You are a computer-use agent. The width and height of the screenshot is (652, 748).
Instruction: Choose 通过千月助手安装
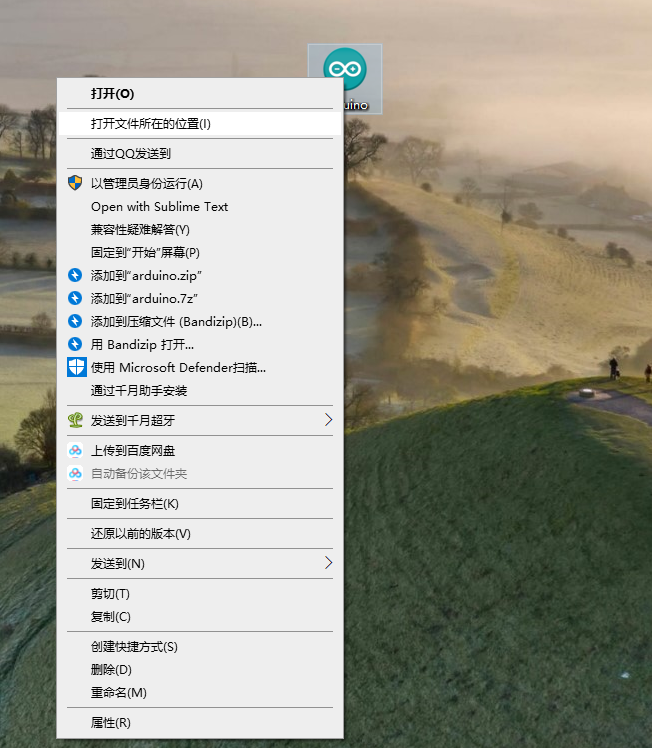click(x=200, y=390)
